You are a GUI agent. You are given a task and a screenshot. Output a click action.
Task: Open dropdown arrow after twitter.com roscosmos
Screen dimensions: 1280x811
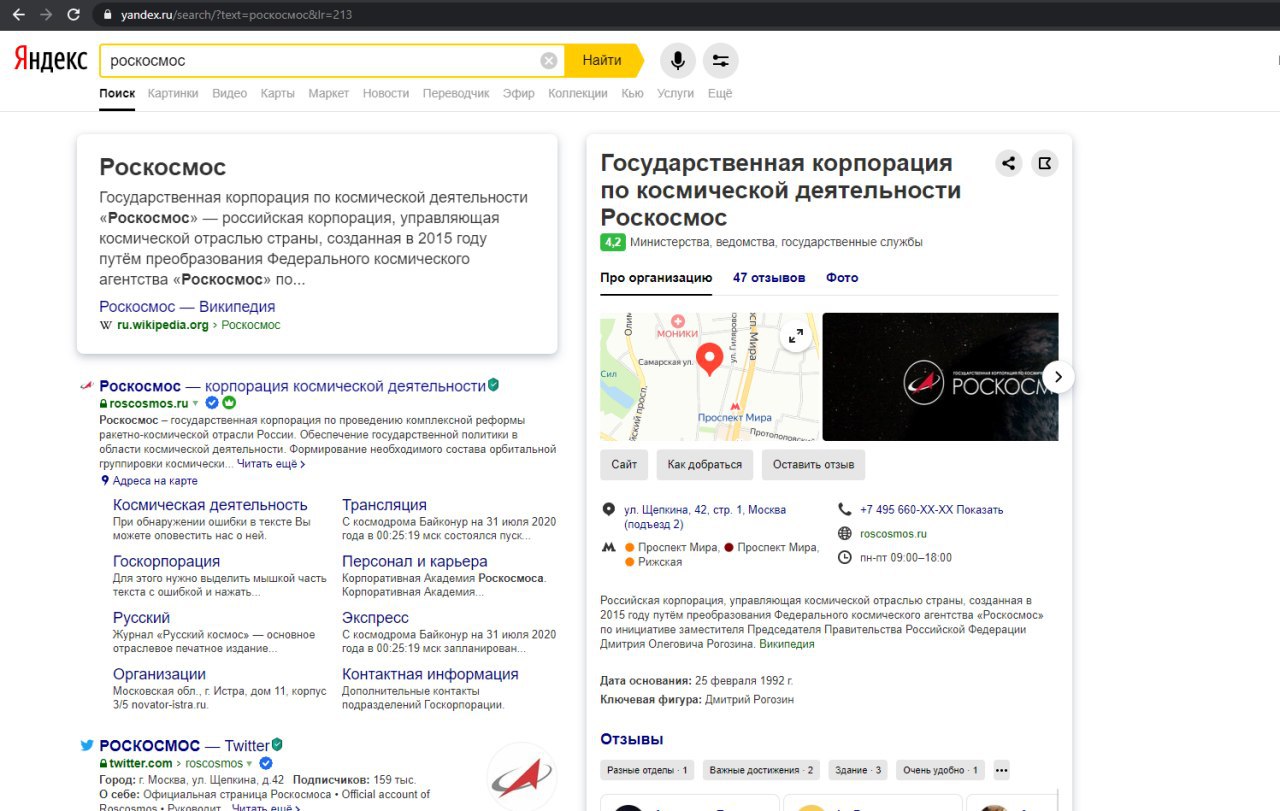click(250, 764)
